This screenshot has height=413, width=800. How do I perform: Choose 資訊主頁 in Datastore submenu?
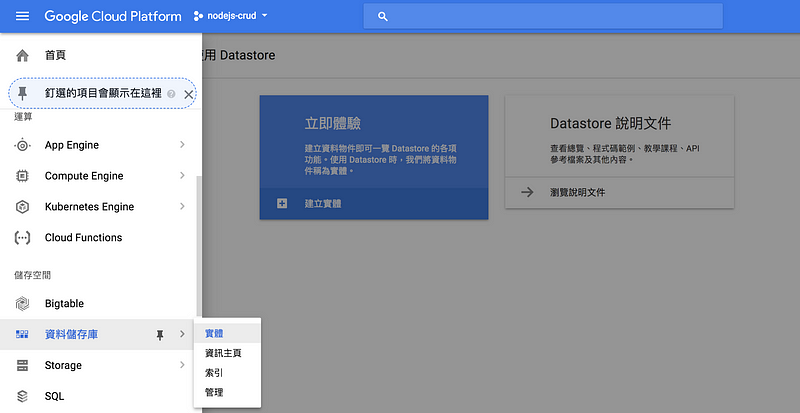tap(227, 353)
